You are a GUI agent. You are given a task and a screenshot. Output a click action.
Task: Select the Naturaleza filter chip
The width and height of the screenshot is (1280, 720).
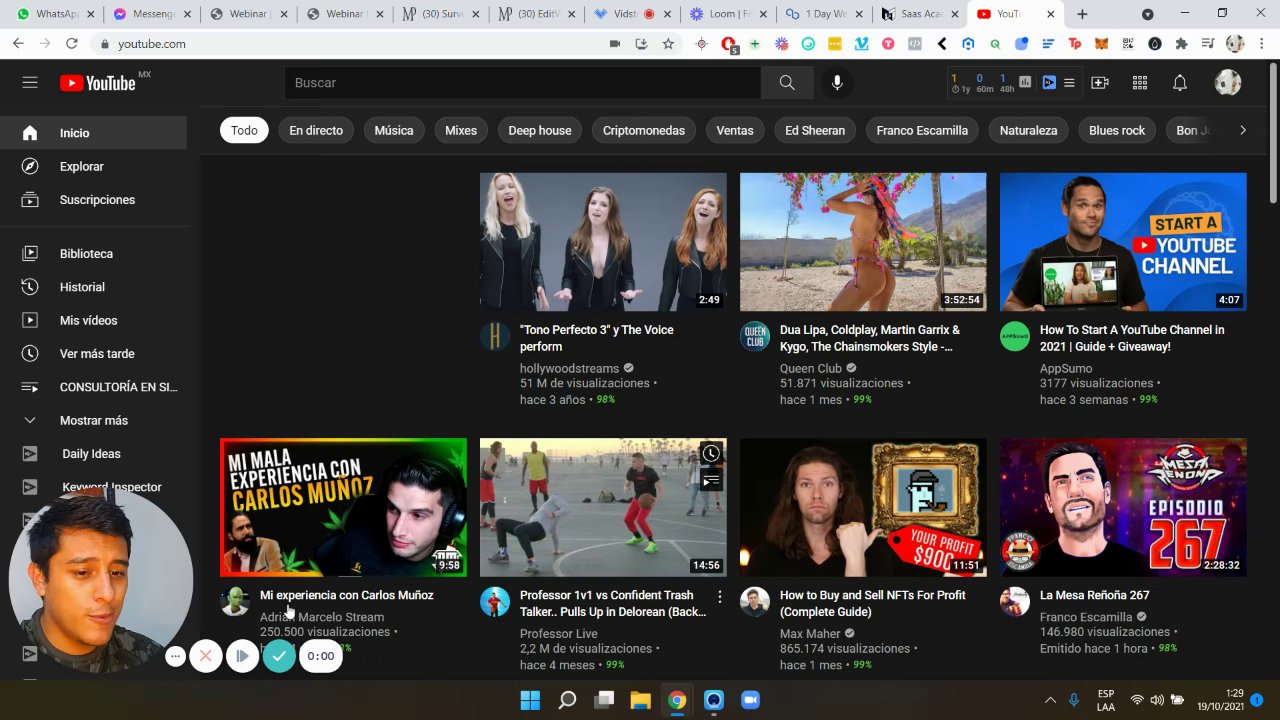[x=1028, y=131]
